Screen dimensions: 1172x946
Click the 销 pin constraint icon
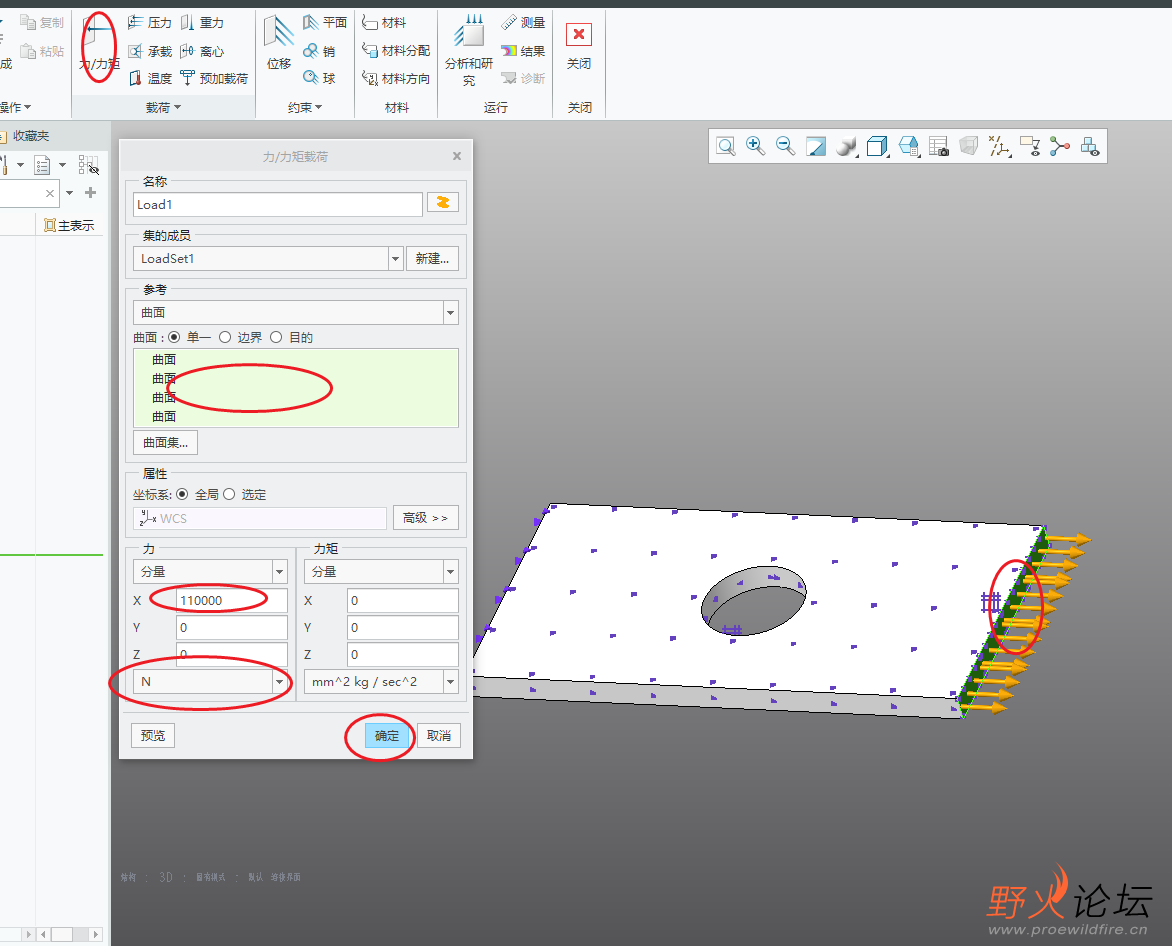(x=319, y=51)
